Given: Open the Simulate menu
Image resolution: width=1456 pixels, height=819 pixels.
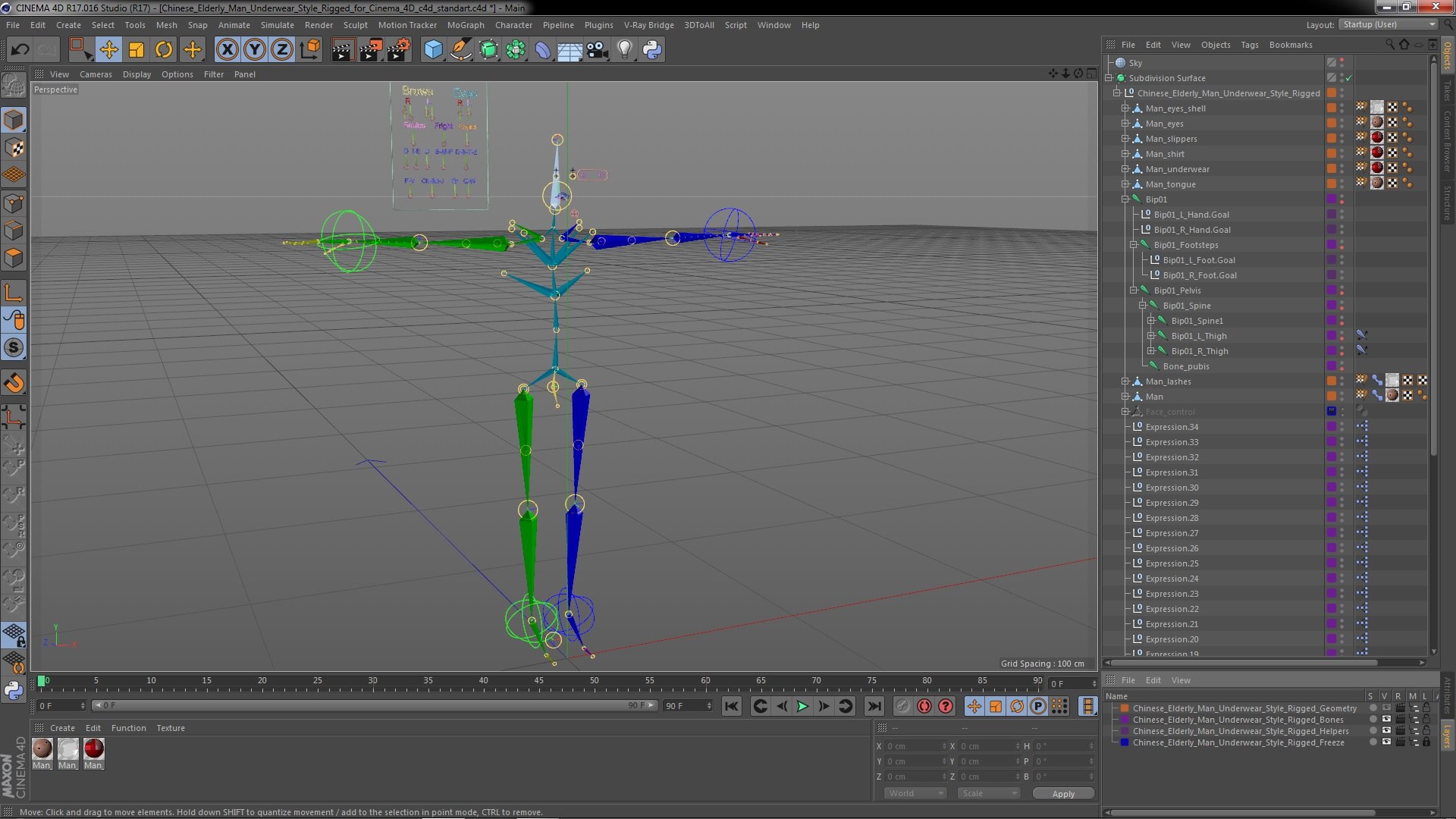Looking at the screenshot, I should (x=277, y=25).
